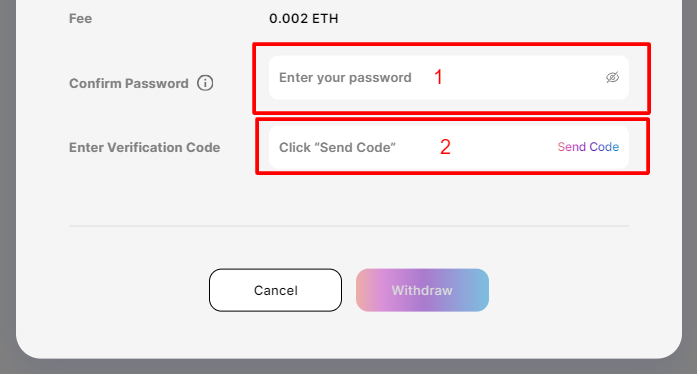Screen dimensions: 697x374
Task: Click the Confirm Password label
Action: 129,83
